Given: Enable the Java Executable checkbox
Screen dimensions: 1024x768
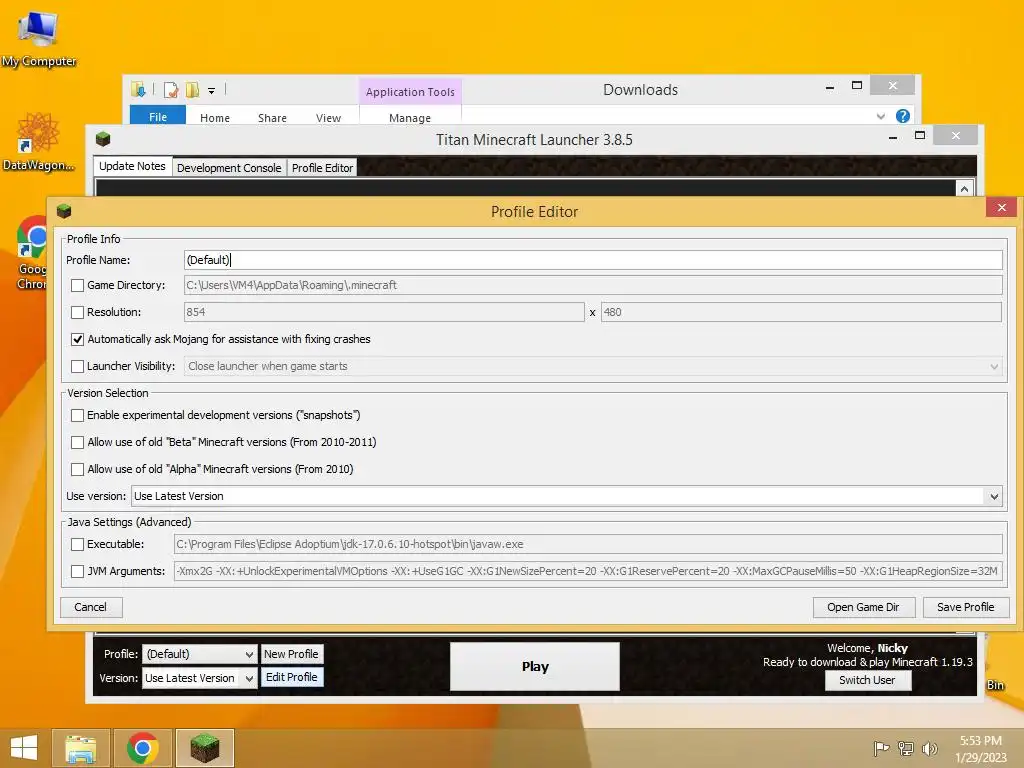Looking at the screenshot, I should click(78, 544).
